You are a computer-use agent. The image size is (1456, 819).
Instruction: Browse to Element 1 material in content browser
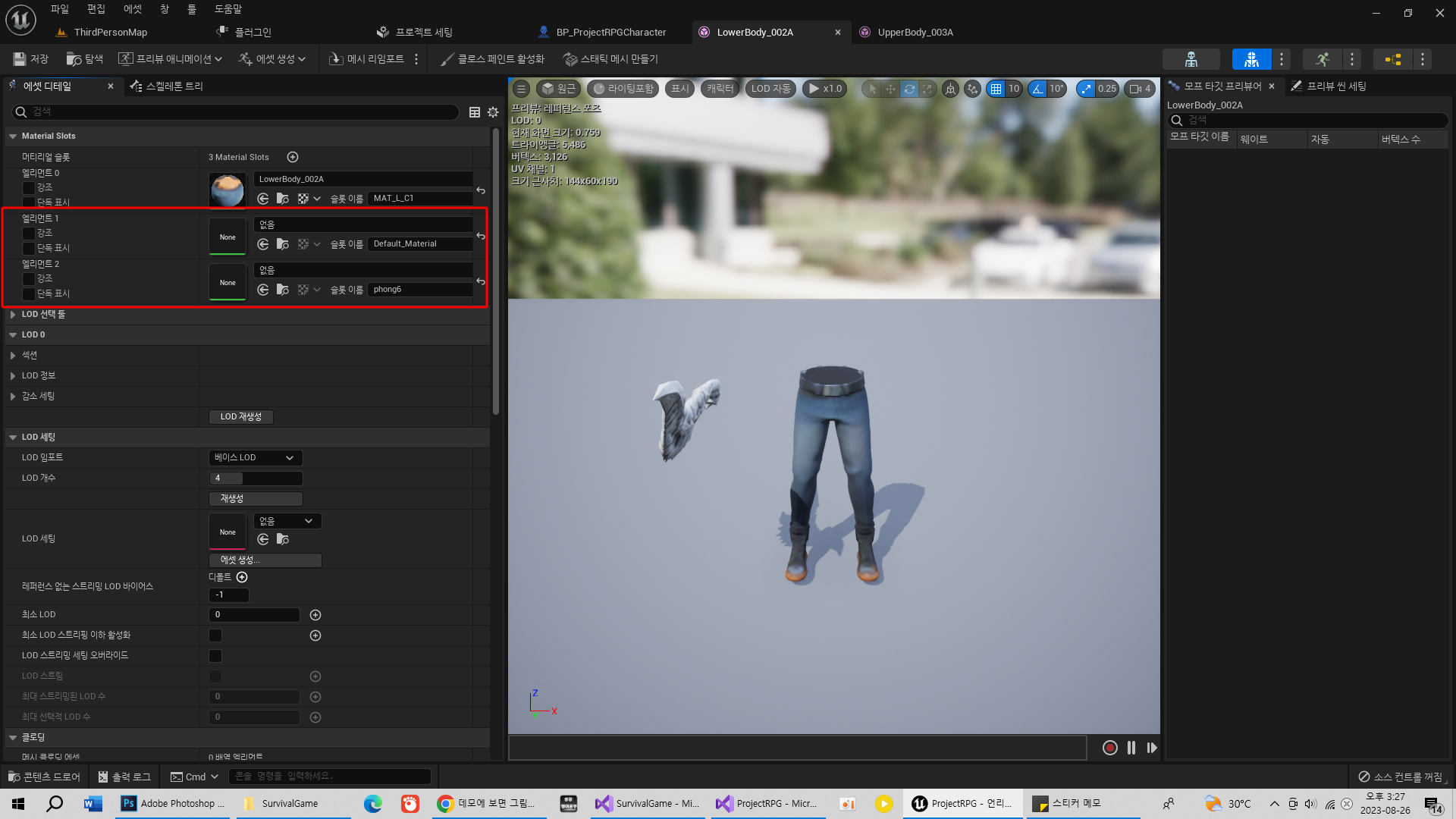point(283,244)
